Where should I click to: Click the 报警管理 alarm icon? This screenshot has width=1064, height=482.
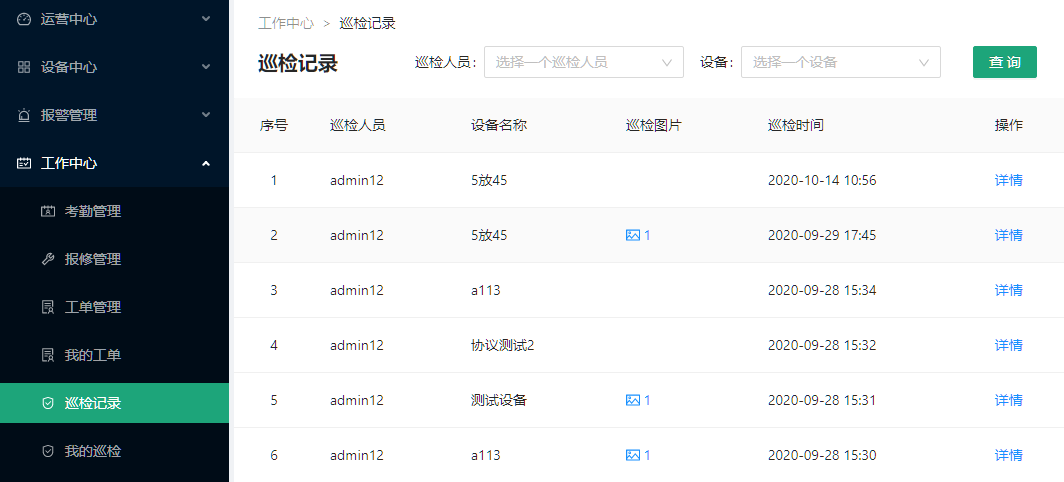[24, 115]
